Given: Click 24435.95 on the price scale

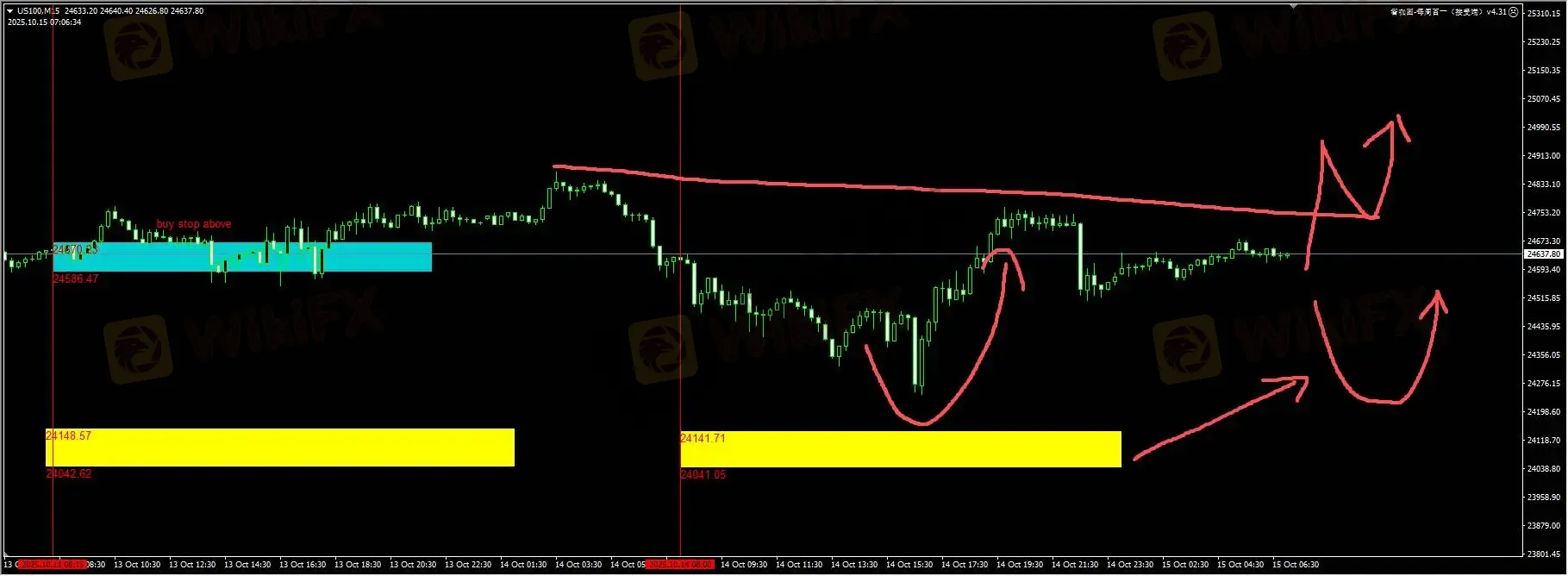Looking at the screenshot, I should (x=1543, y=327).
